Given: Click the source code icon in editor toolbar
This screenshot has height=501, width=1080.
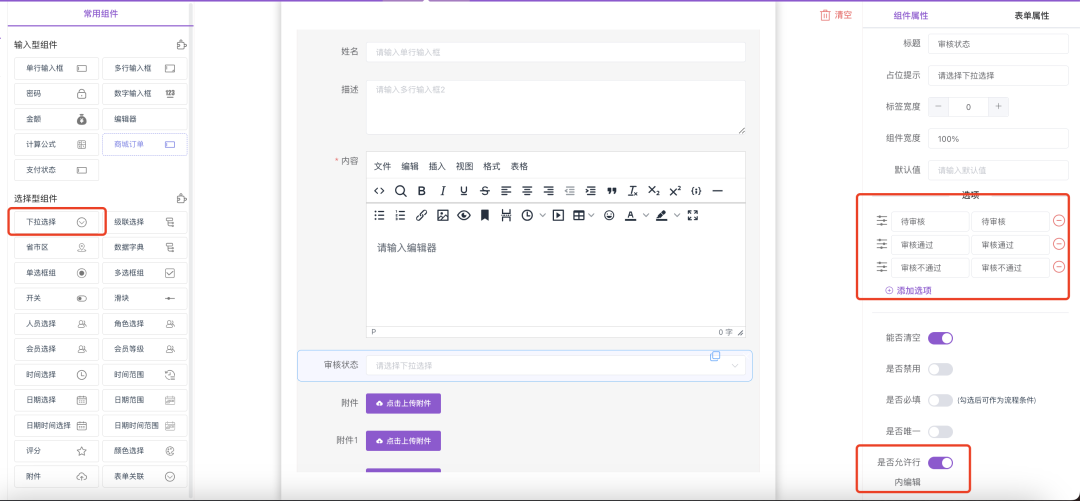Looking at the screenshot, I should point(379,191).
